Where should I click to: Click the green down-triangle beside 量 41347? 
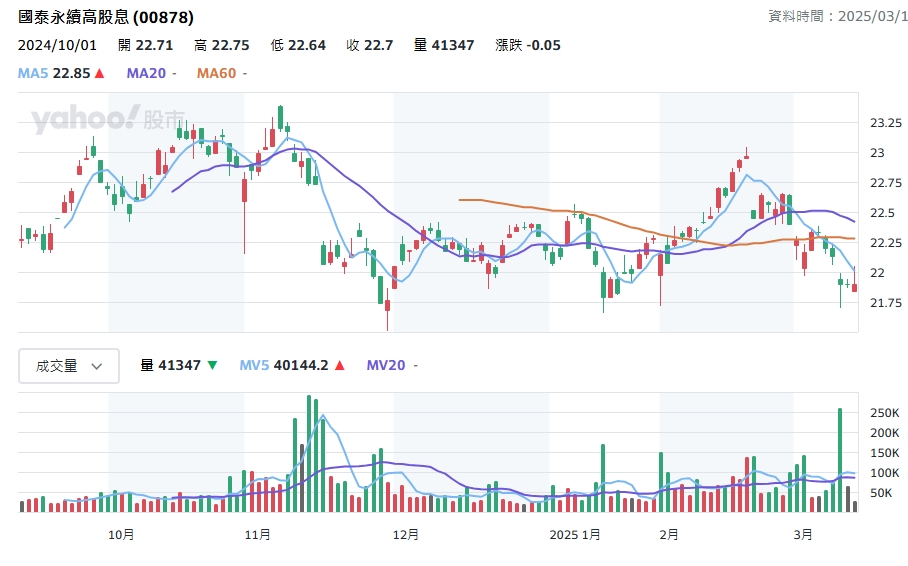[212, 366]
